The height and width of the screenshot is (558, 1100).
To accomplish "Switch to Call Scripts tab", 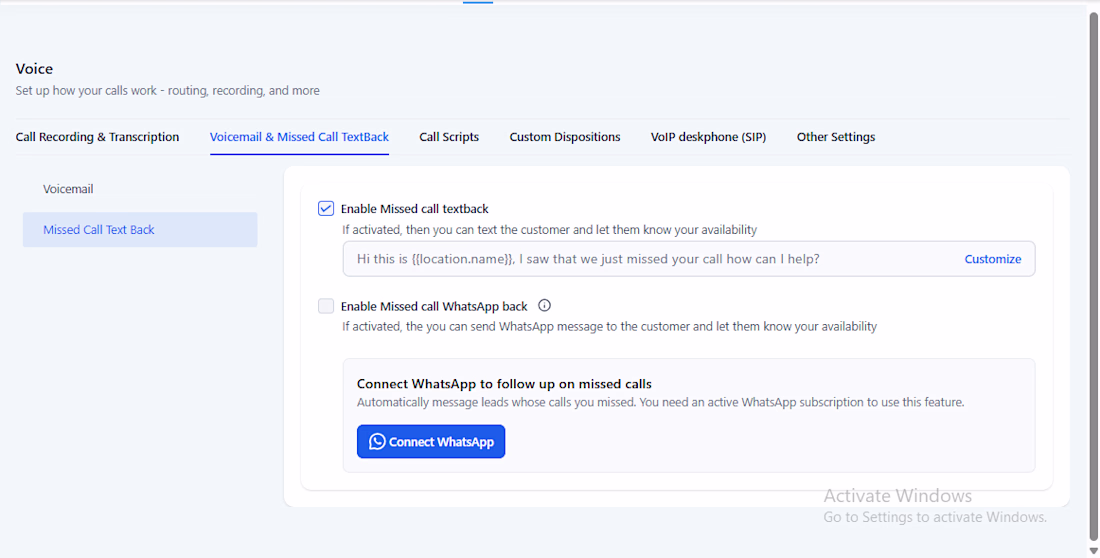I will click(449, 137).
